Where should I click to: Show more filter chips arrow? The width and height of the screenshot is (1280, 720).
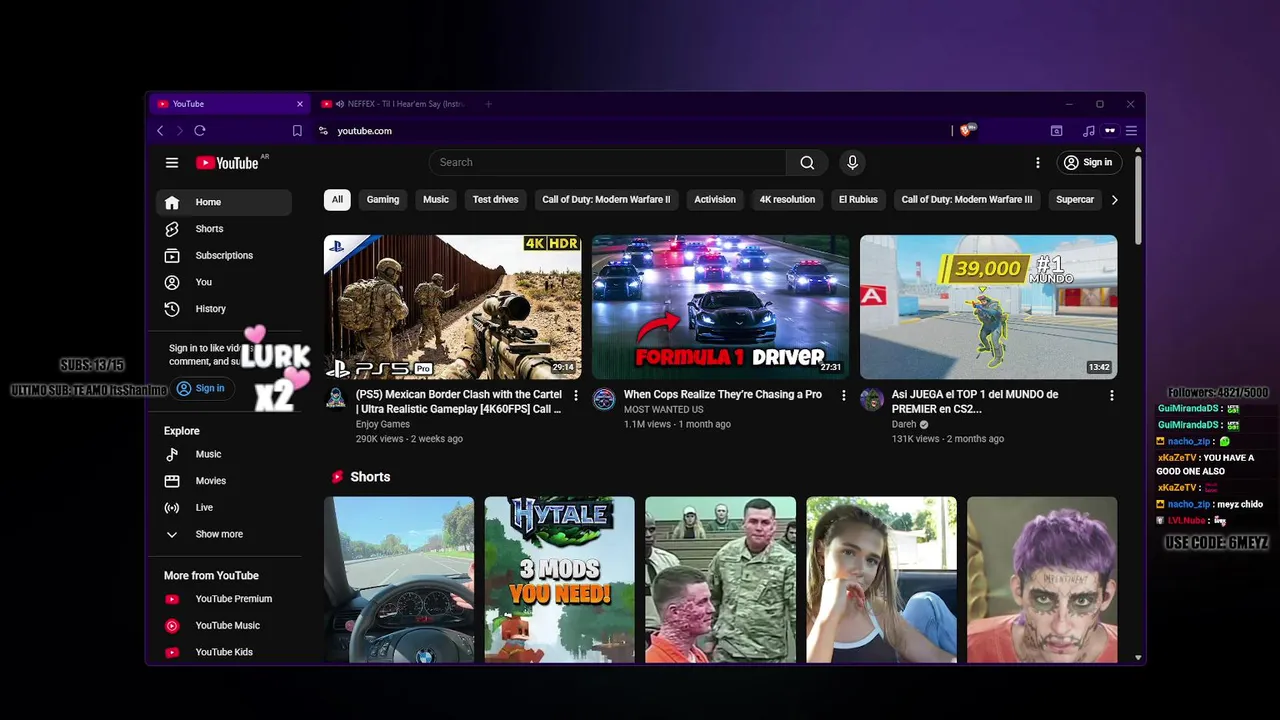(x=1114, y=200)
